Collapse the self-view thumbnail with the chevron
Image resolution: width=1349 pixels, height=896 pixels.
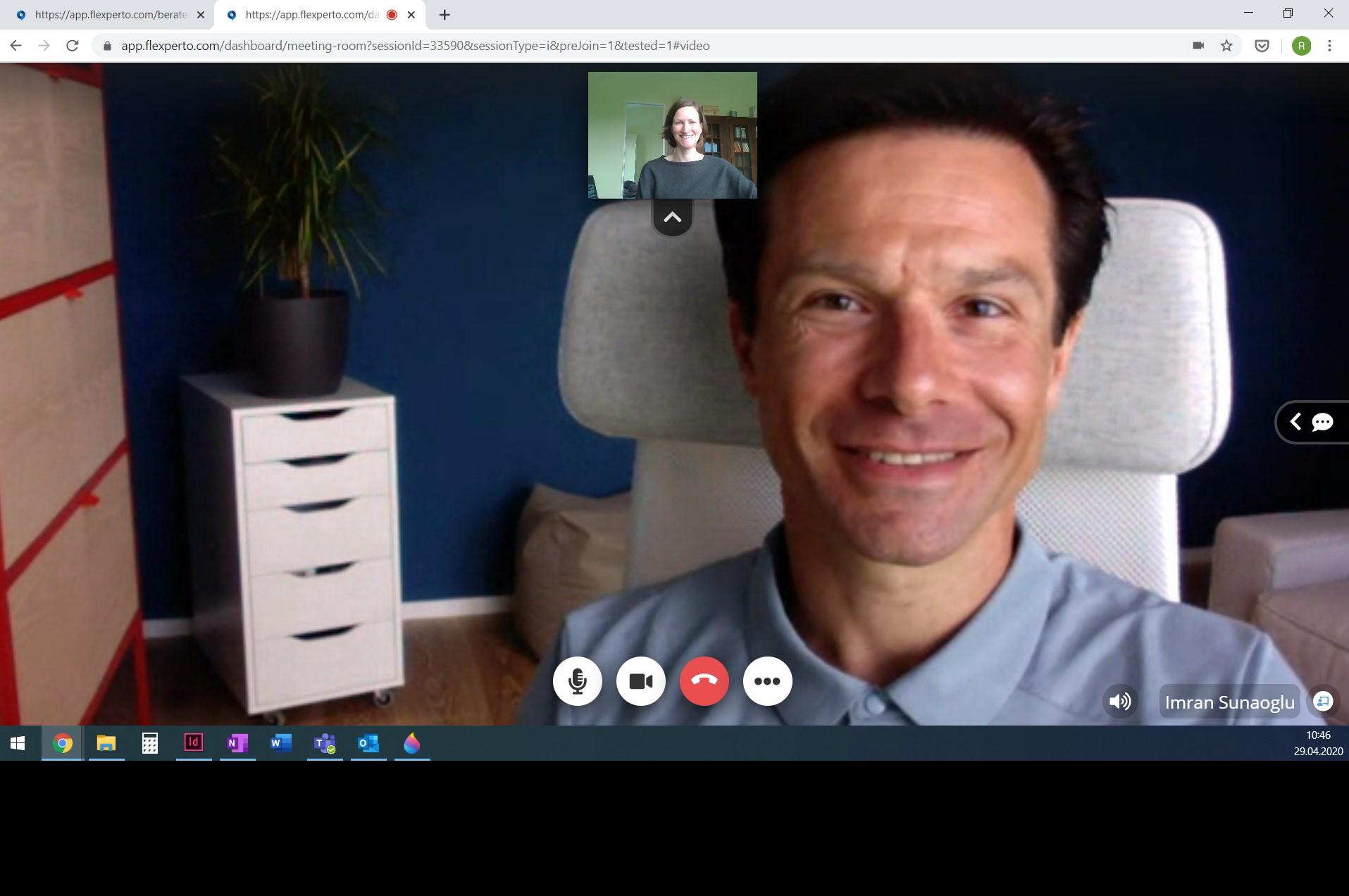(x=672, y=217)
